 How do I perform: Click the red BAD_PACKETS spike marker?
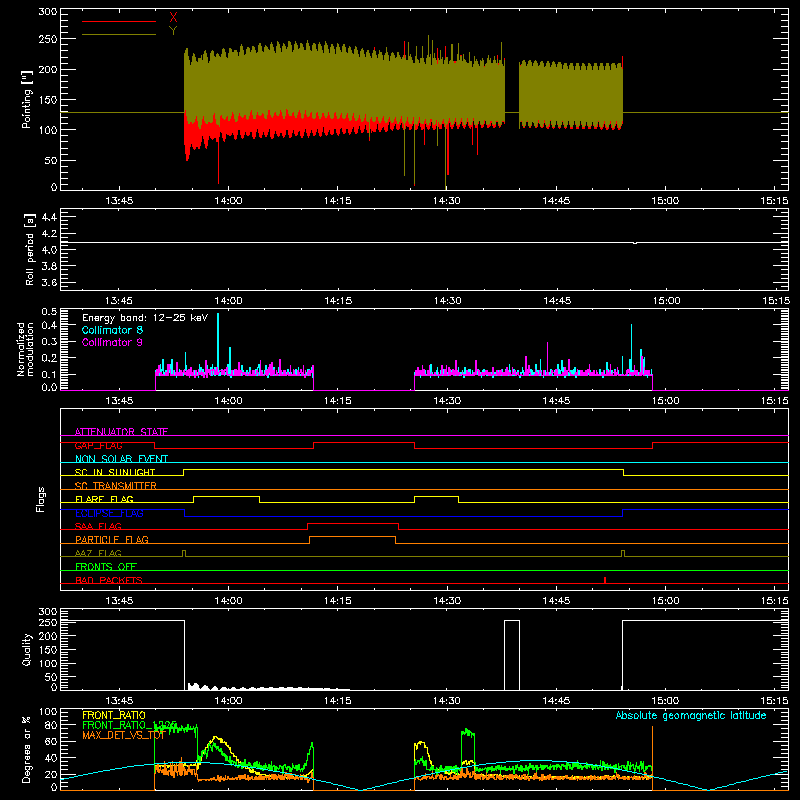coord(605,580)
